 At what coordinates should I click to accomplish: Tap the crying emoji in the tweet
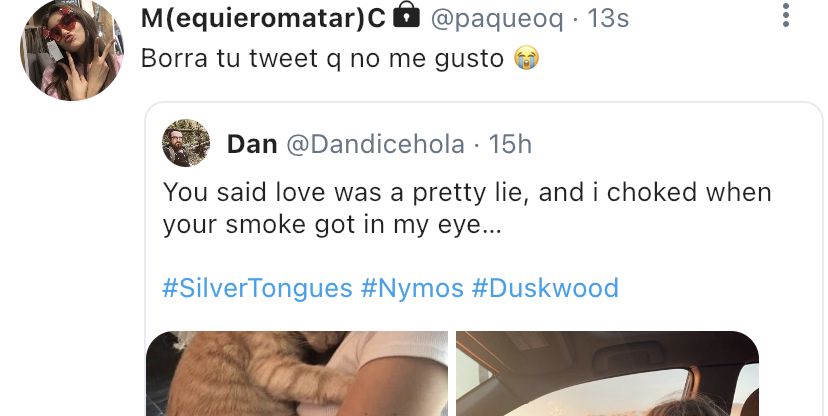point(526,58)
